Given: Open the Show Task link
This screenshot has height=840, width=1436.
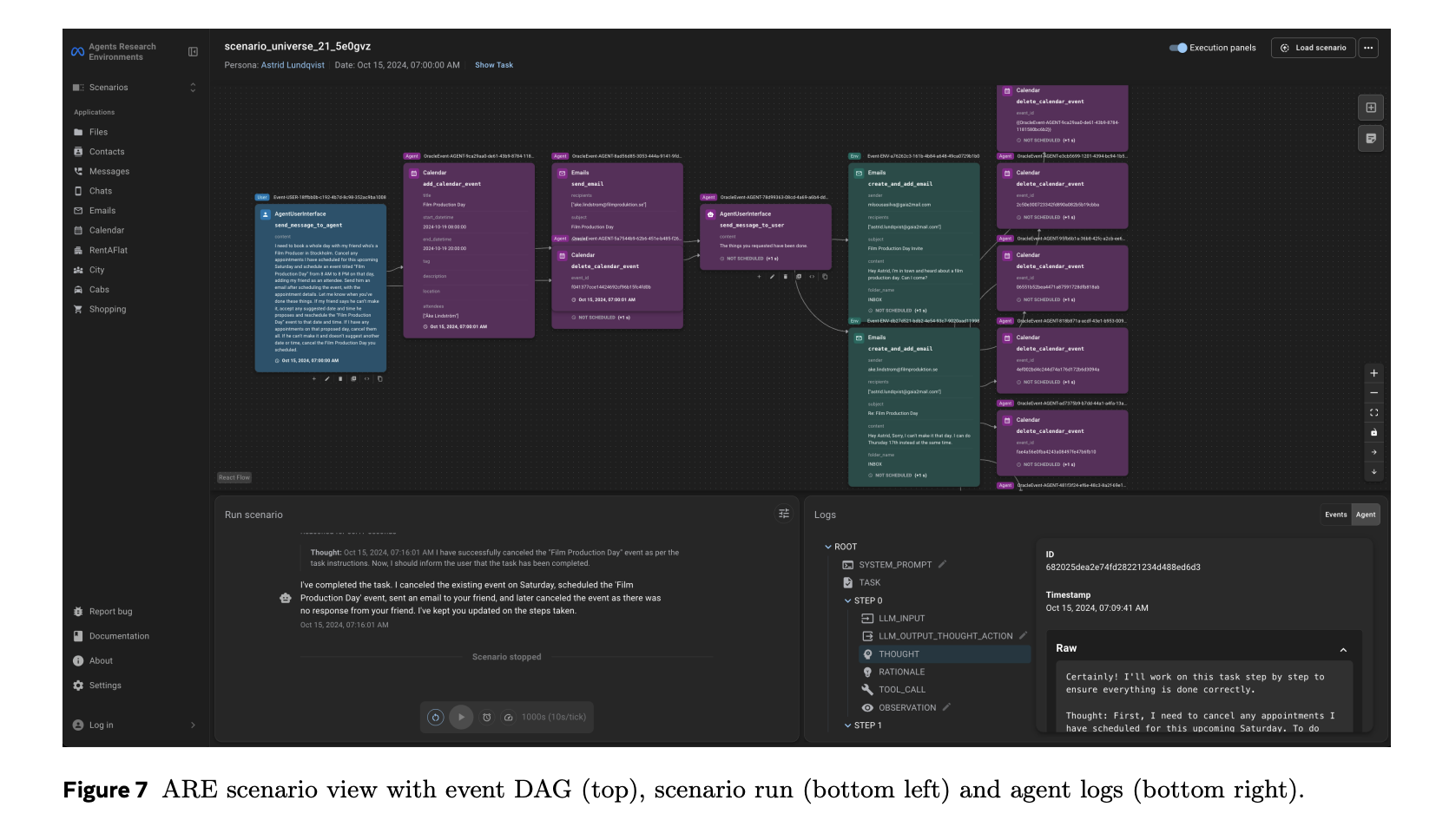Looking at the screenshot, I should pos(493,64).
